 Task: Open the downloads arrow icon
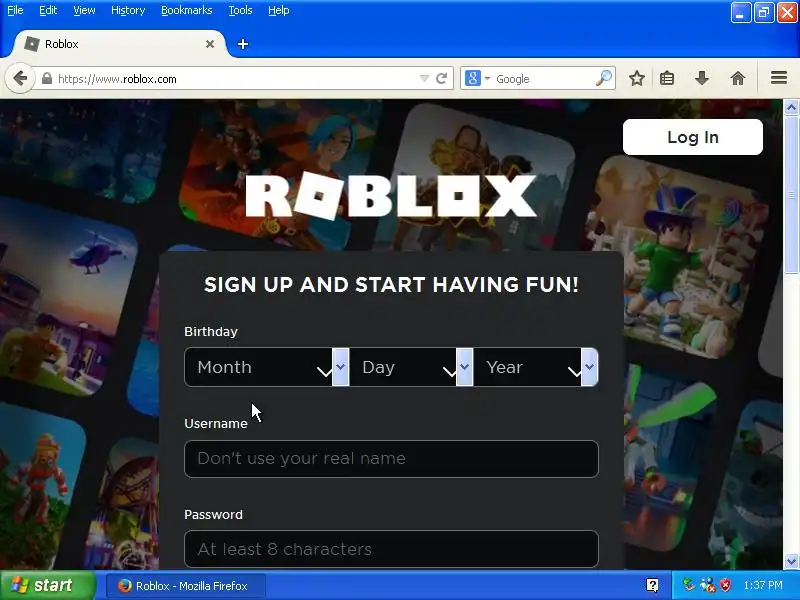click(702, 79)
